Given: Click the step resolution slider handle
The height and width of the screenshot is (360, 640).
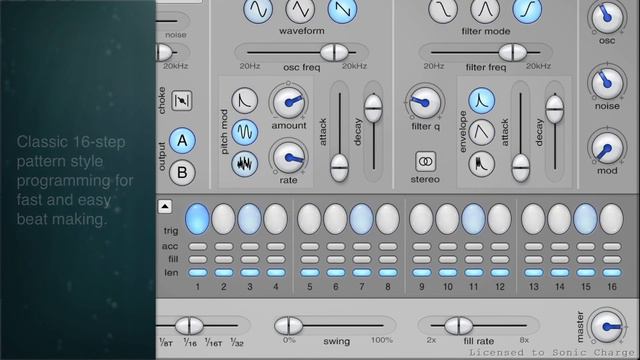Looking at the screenshot, I should [189, 326].
